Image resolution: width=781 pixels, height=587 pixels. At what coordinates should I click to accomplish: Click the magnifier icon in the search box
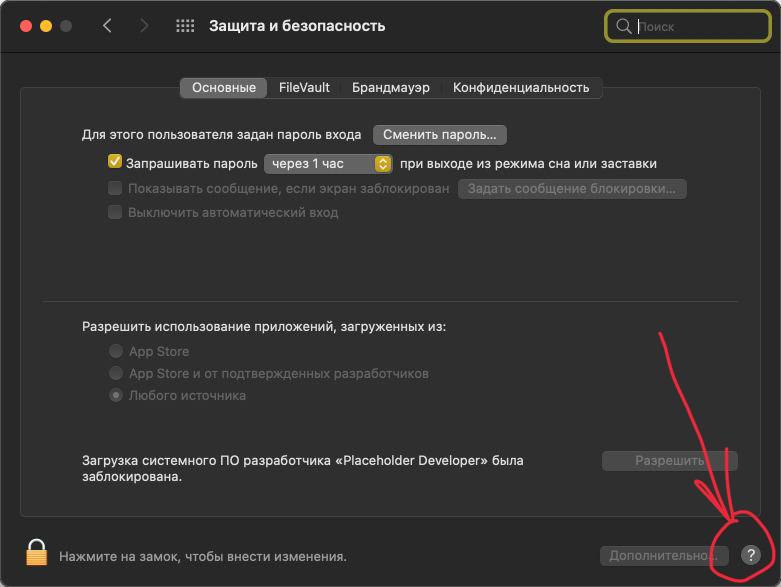(623, 26)
